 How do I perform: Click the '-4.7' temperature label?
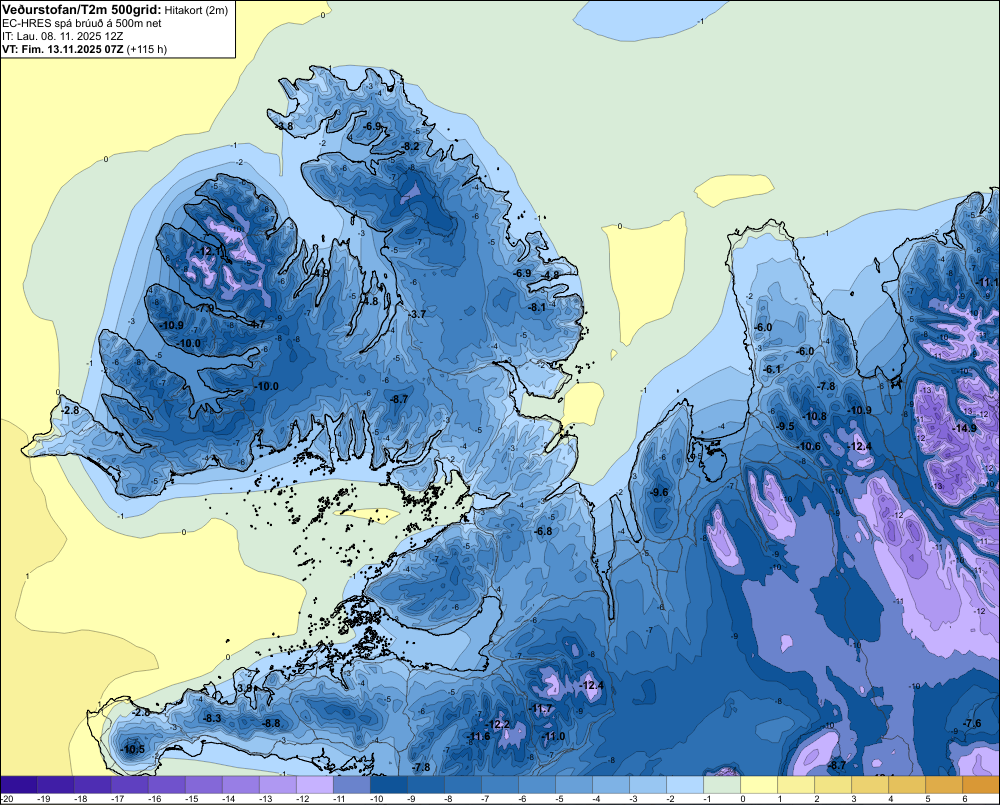pos(256,324)
